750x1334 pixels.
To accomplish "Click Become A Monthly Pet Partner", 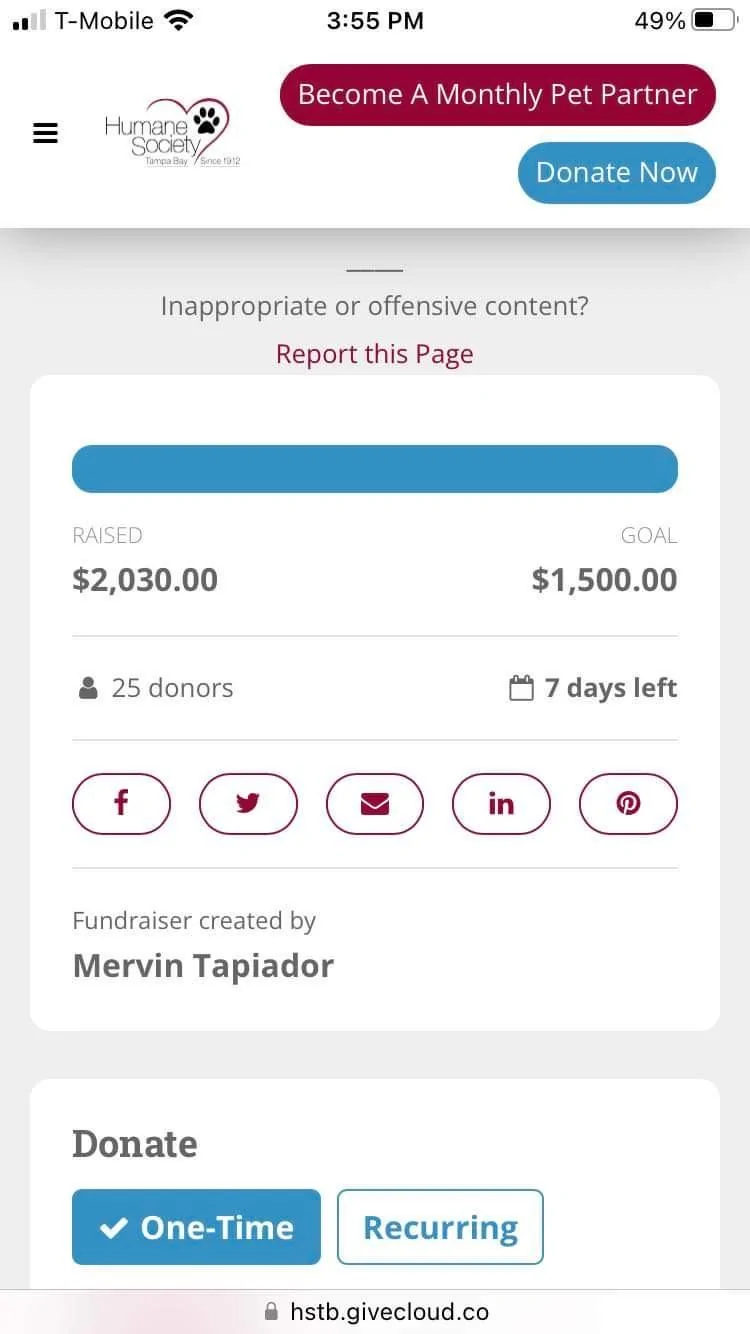I will 498,95.
